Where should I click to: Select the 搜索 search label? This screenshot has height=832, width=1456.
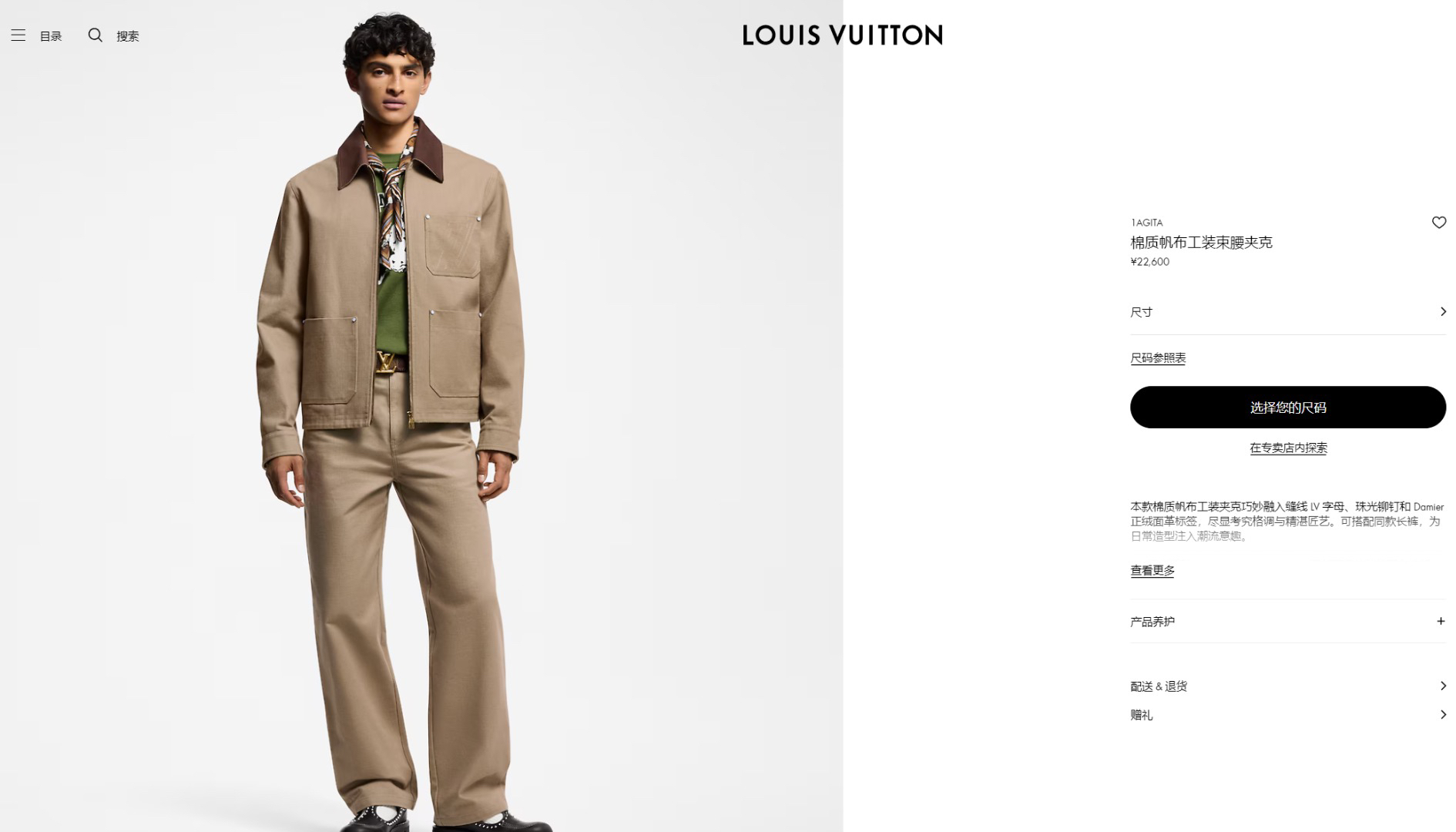(x=128, y=36)
